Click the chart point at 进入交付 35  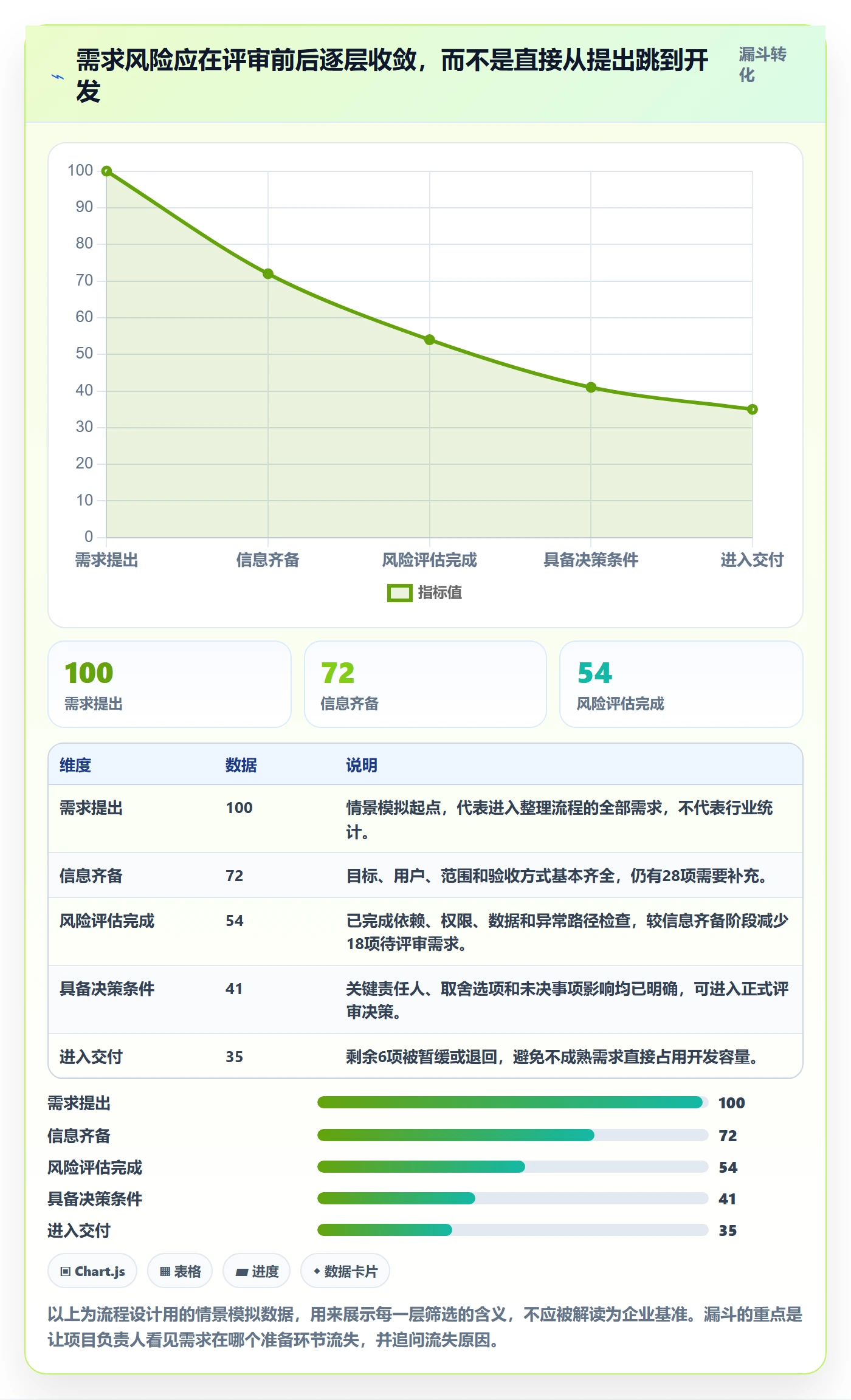[x=753, y=410]
